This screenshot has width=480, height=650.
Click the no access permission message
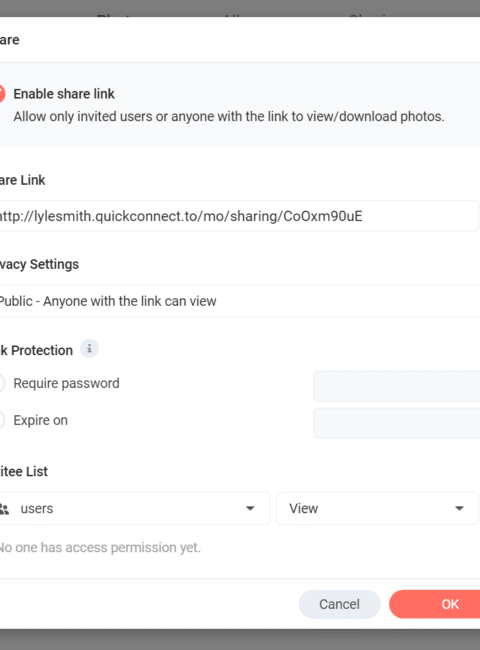pos(100,548)
